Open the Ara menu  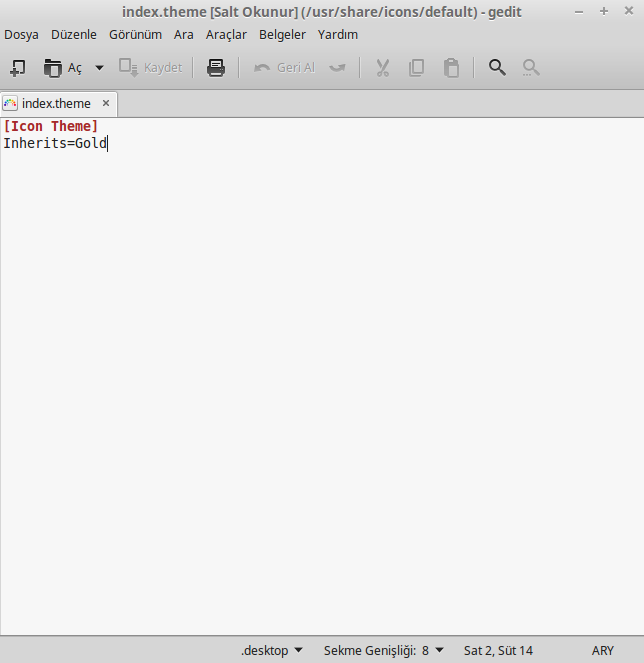click(x=184, y=35)
